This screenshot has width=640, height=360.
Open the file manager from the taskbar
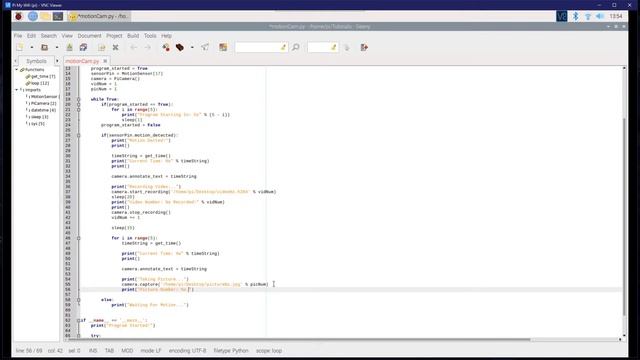[x=45, y=16]
